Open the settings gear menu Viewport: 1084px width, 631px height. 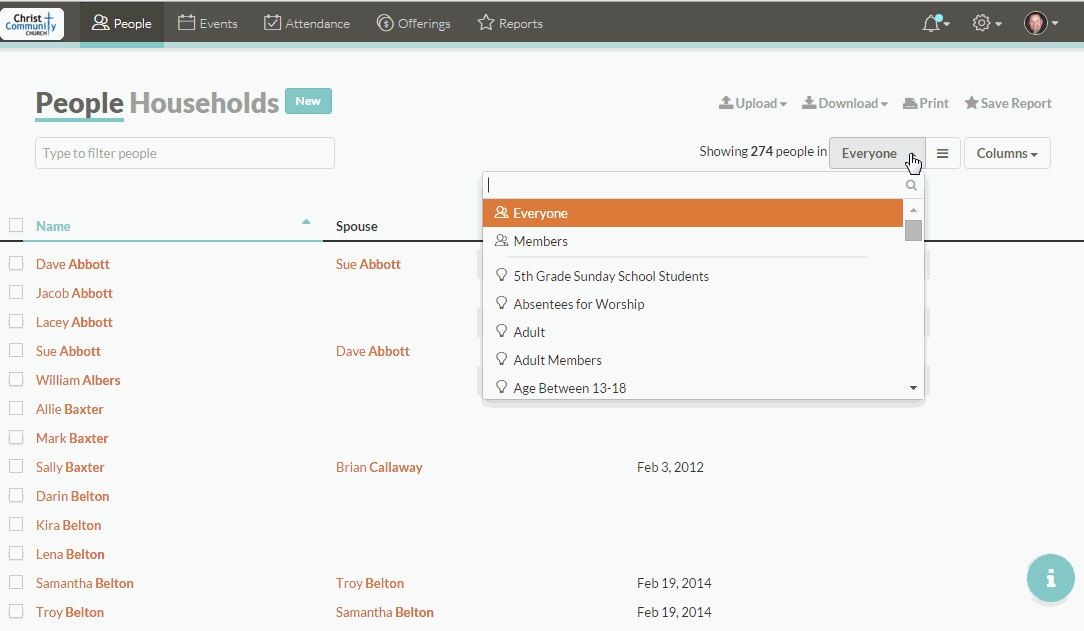(982, 23)
